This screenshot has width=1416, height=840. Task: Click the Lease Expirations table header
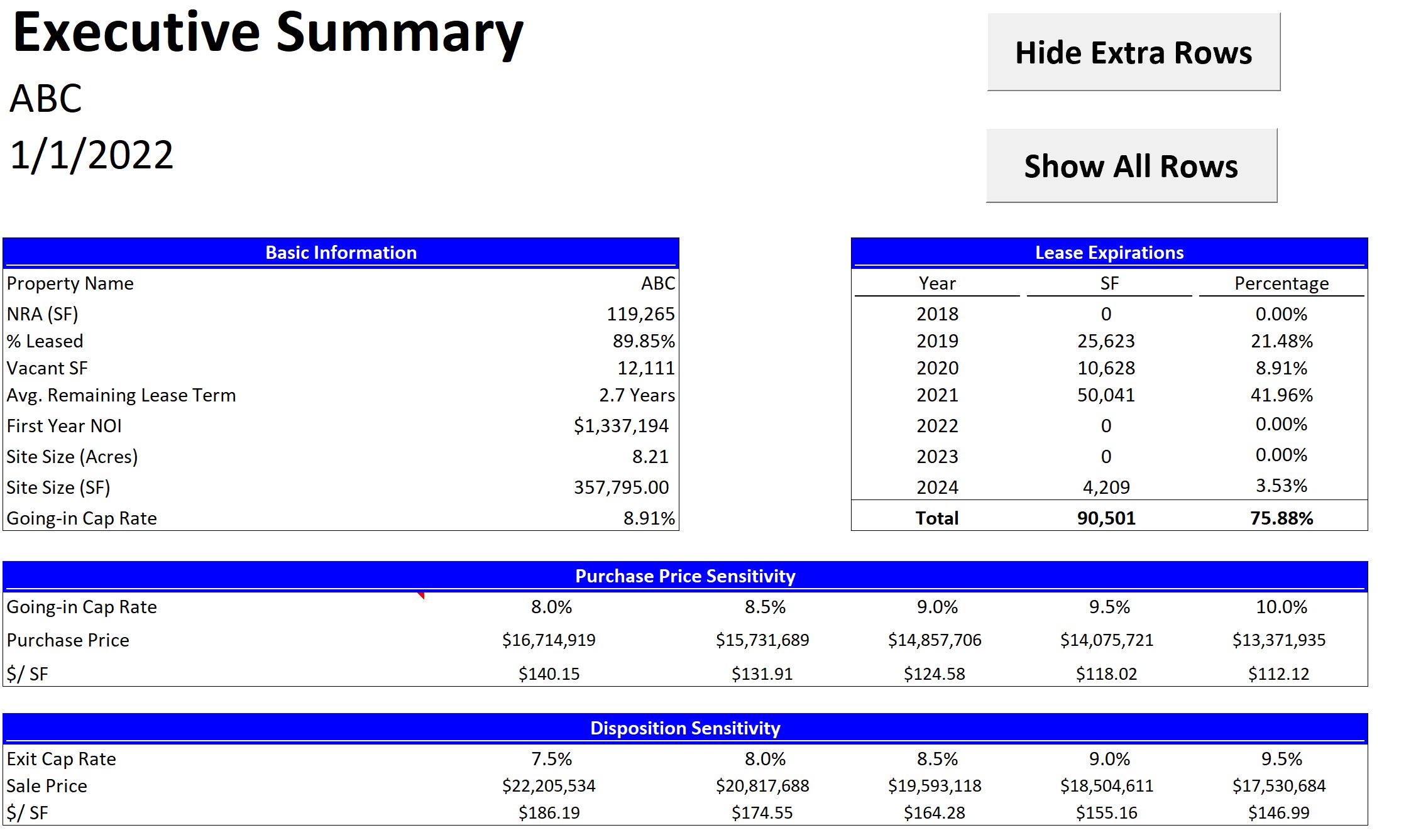pos(1109,252)
